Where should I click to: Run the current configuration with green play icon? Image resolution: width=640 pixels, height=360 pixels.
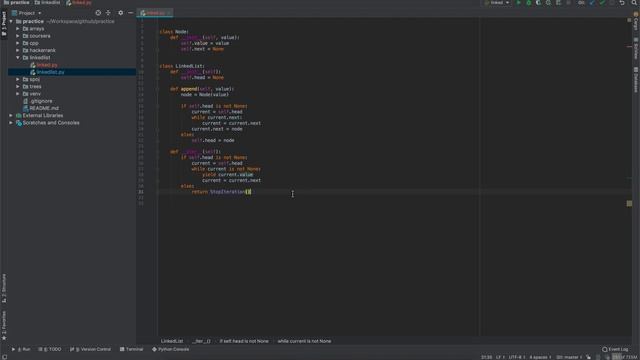coord(518,3)
